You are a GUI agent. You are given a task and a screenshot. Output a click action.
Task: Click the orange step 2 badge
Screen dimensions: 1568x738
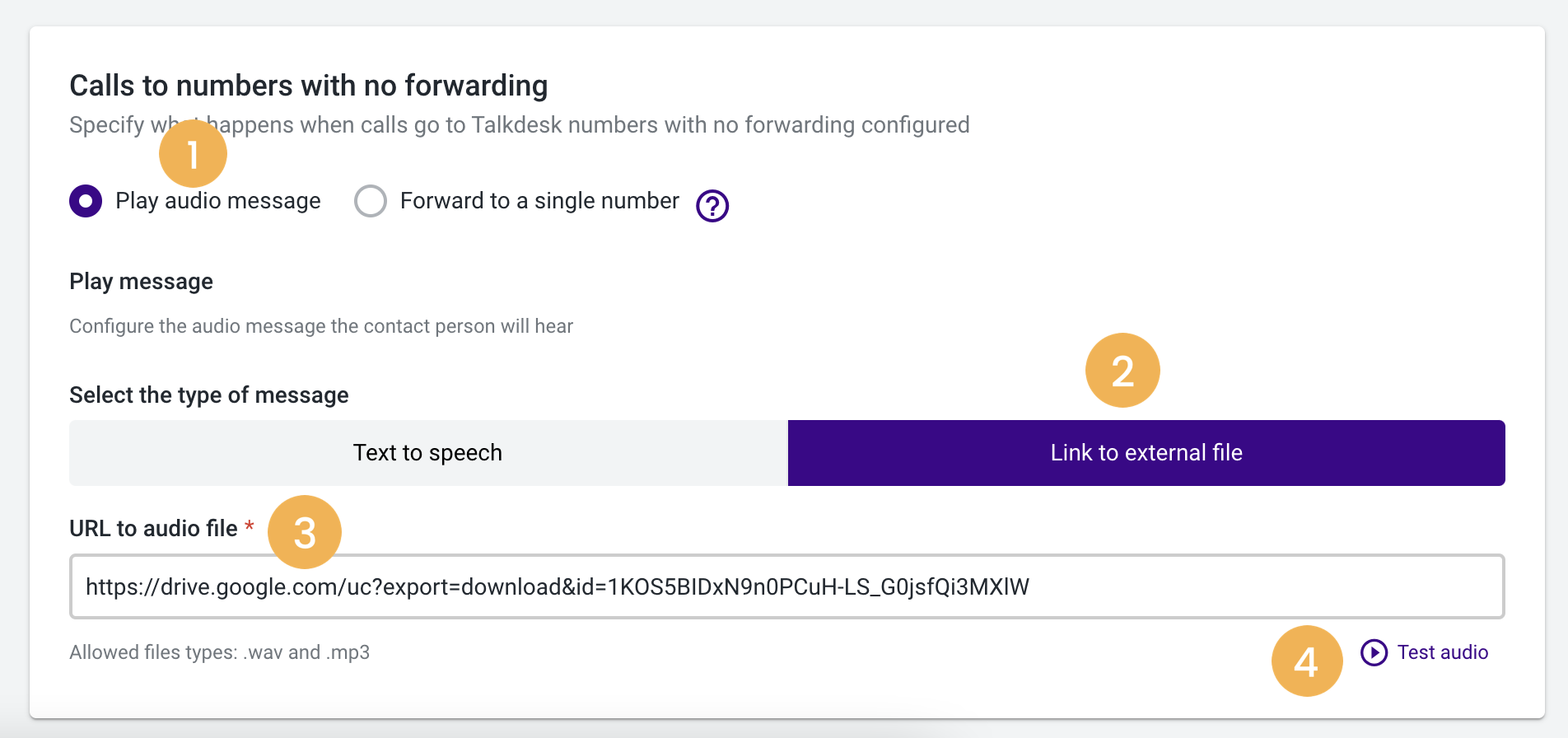1122,371
